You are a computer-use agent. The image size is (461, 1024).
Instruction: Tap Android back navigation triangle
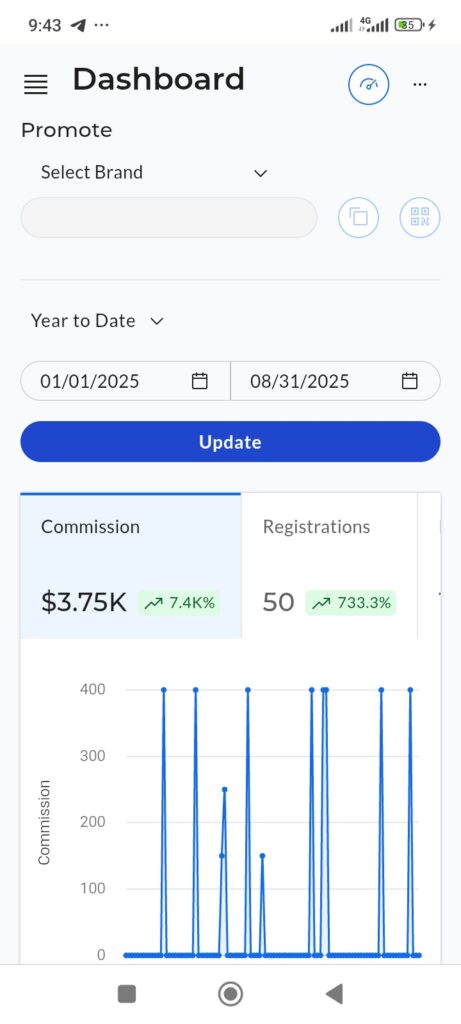[334, 994]
